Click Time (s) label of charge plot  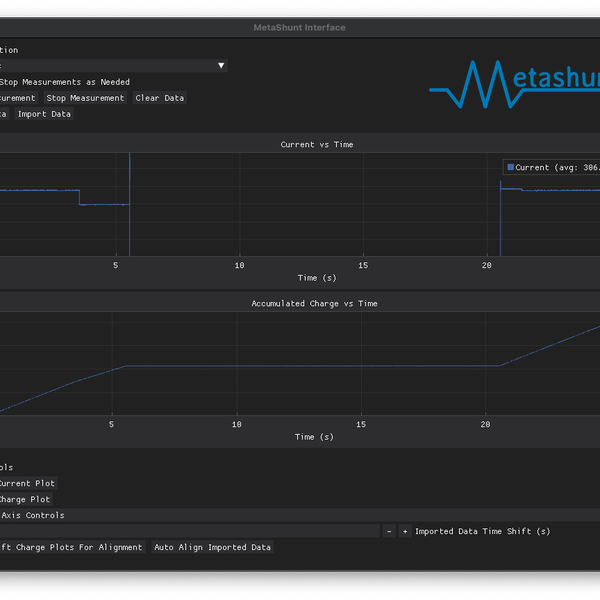pyautogui.click(x=314, y=437)
